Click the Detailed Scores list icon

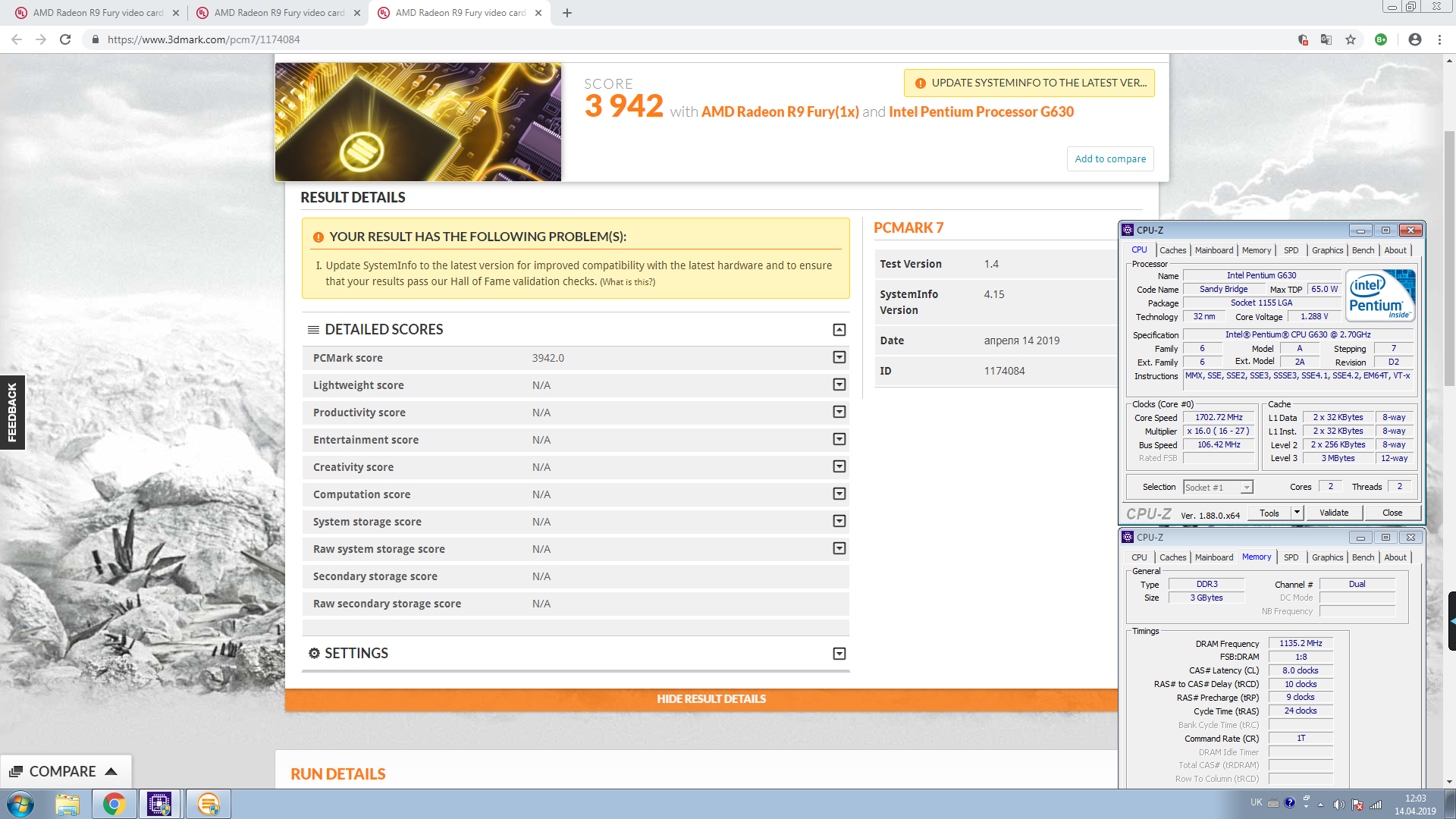pyautogui.click(x=313, y=329)
